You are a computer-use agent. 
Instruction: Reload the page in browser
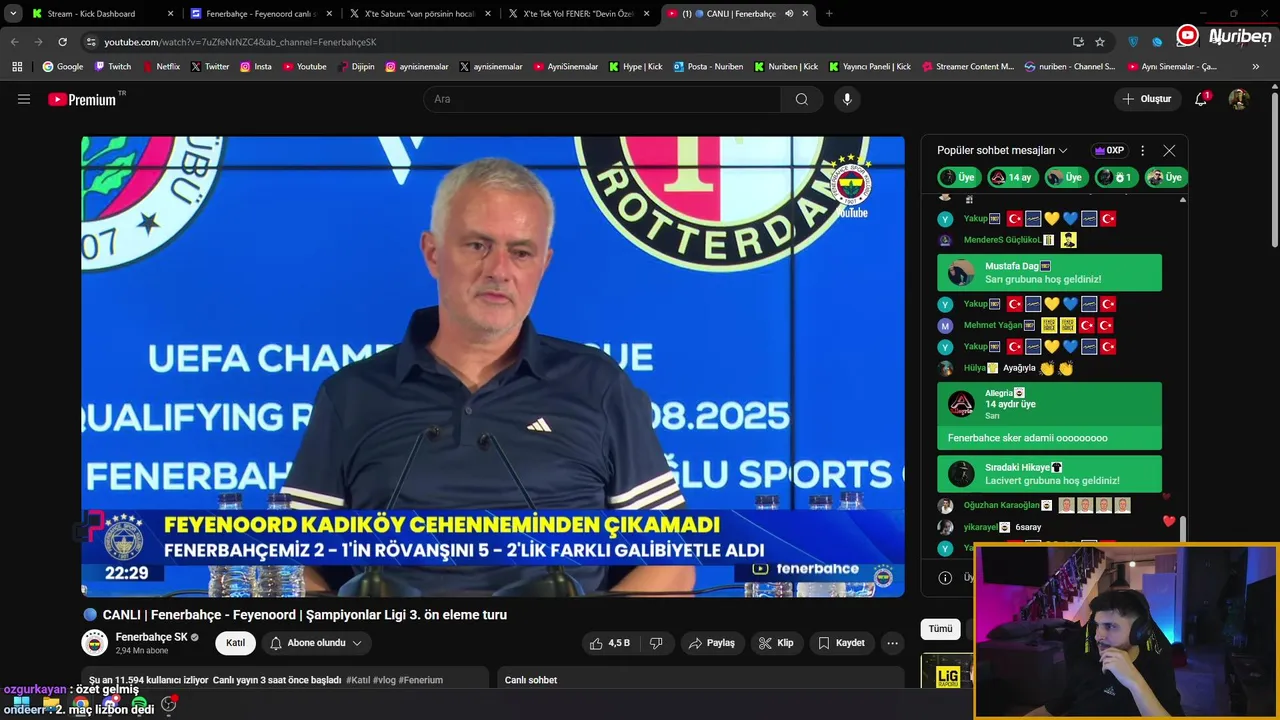coord(62,42)
